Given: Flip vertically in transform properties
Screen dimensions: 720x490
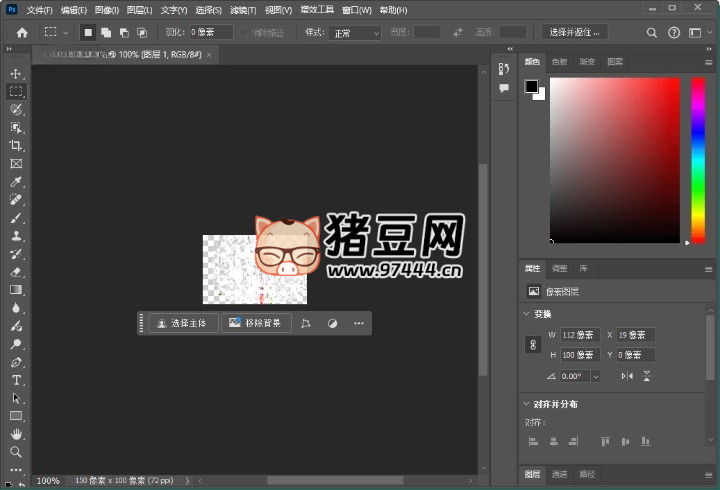Looking at the screenshot, I should (647, 376).
